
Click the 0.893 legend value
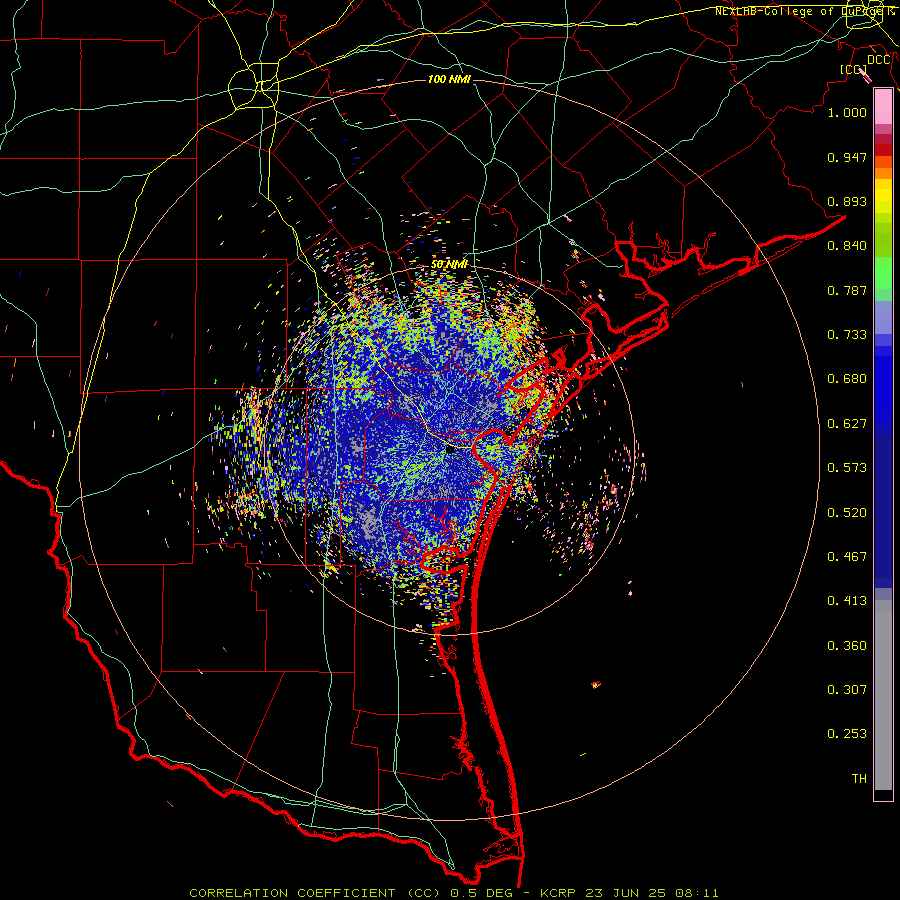[847, 201]
